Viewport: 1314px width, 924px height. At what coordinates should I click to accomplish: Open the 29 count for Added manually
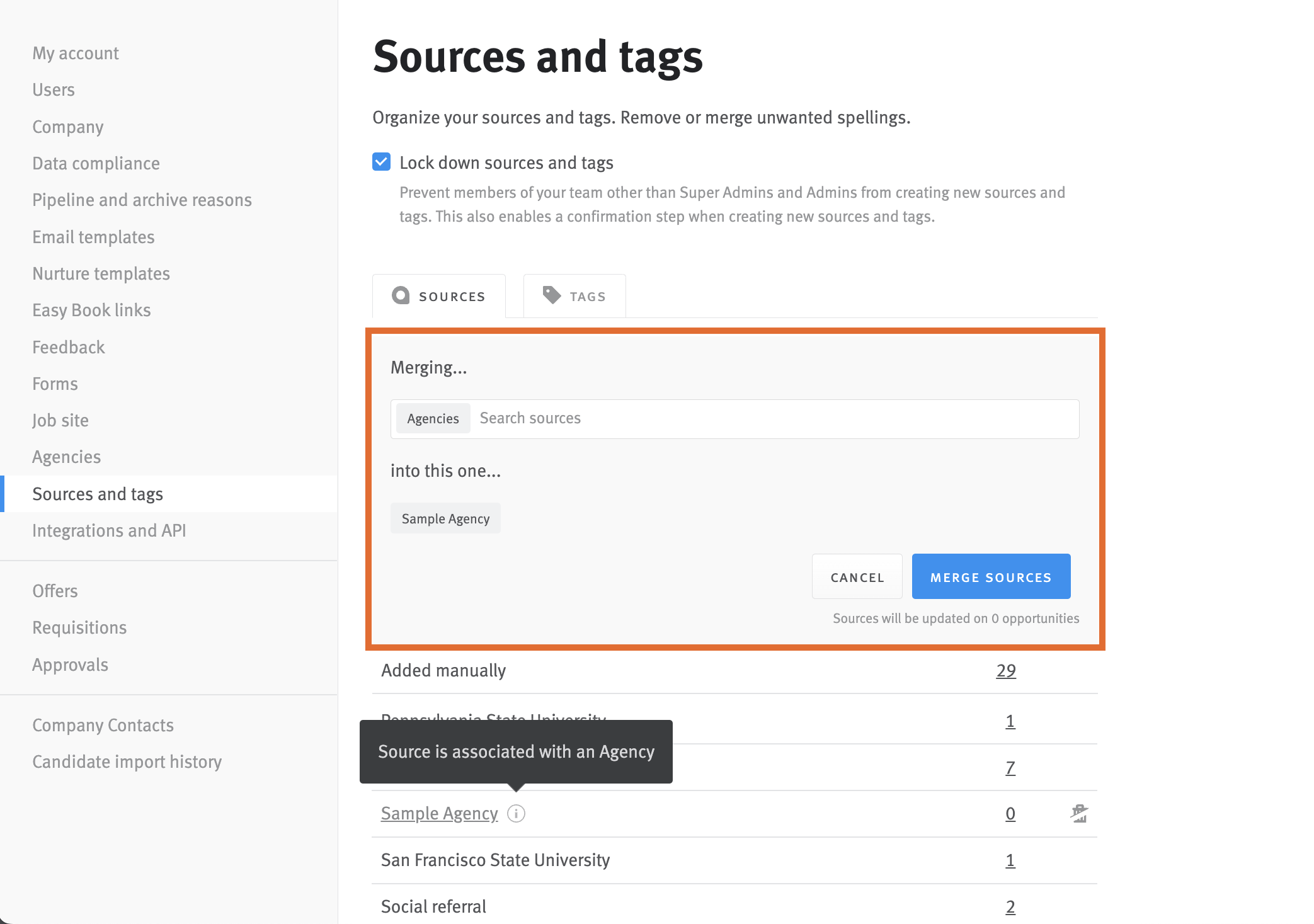pyautogui.click(x=1006, y=670)
